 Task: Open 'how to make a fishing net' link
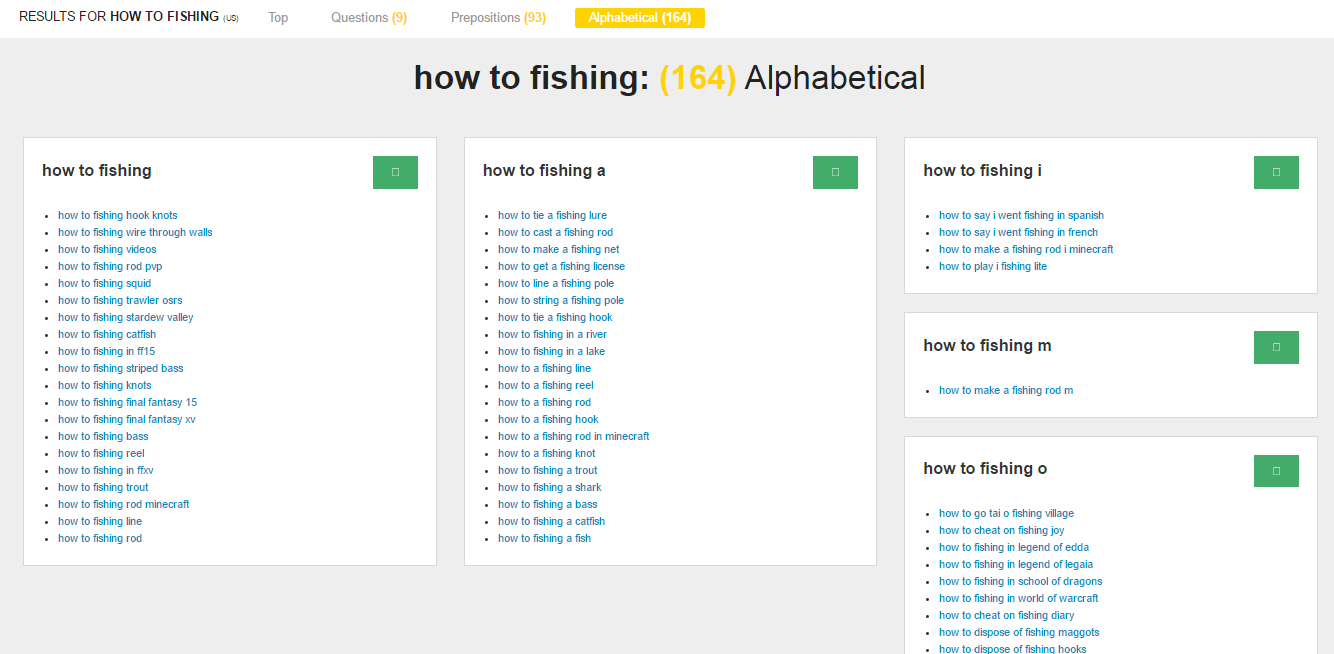(x=559, y=249)
